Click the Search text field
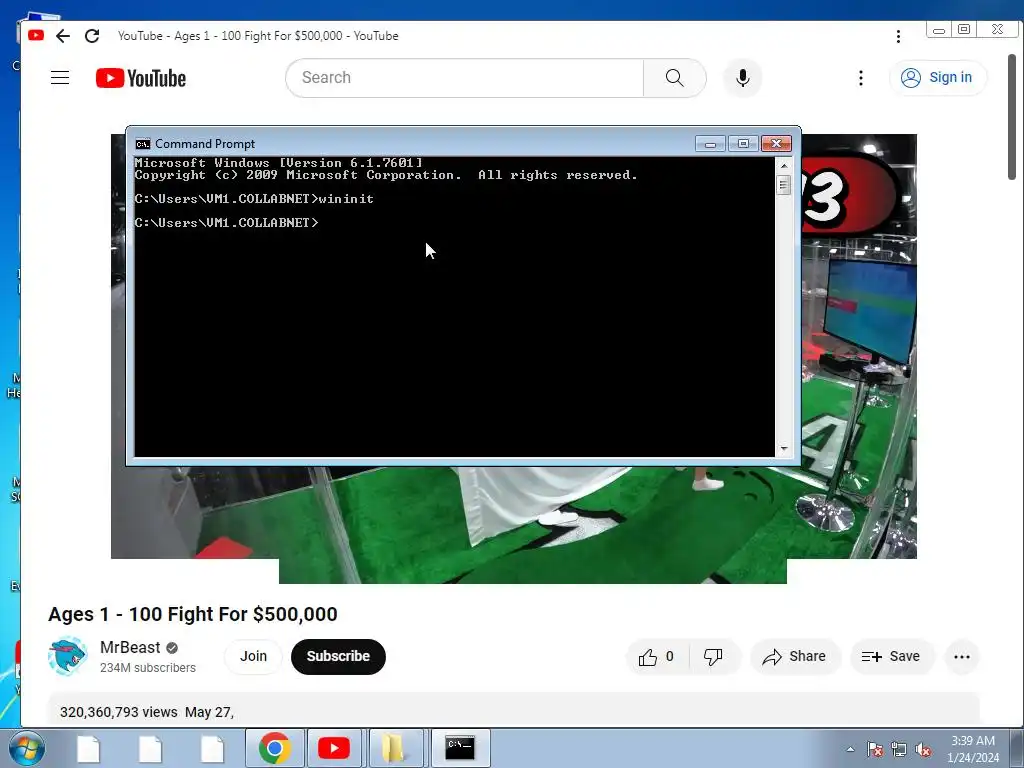Viewport: 1024px width, 768px height. [x=465, y=78]
